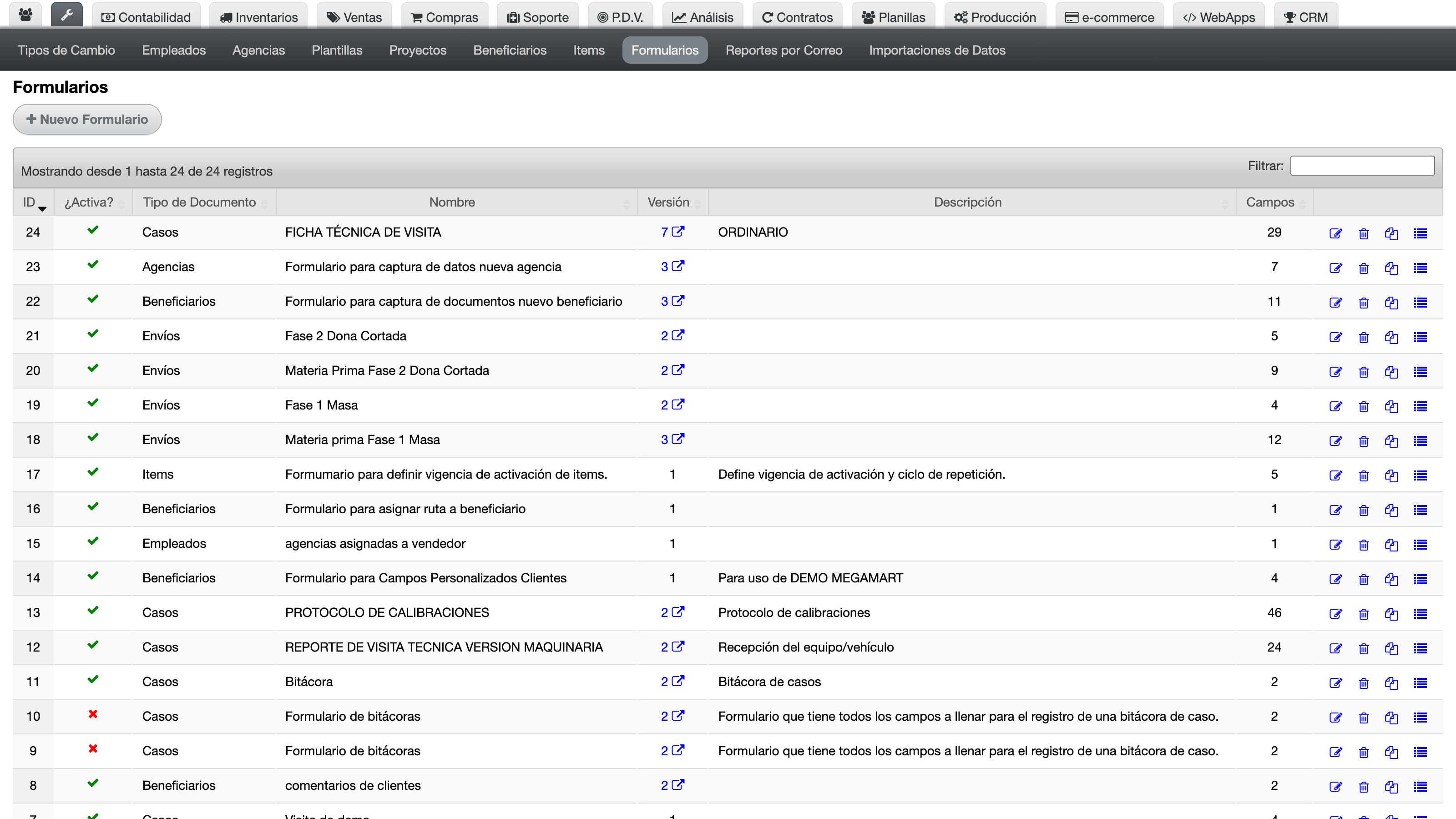Open field list for FICHA TÉCNICA DE VISITA
Image resolution: width=1456 pixels, height=819 pixels.
(x=1420, y=233)
